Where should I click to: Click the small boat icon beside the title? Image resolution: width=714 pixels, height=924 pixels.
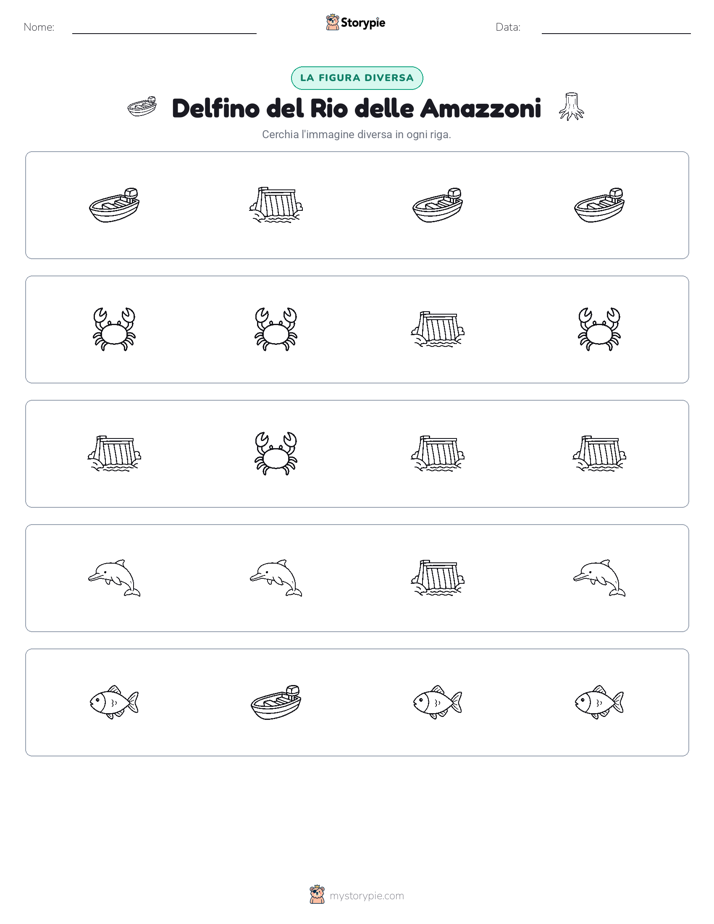(143, 107)
